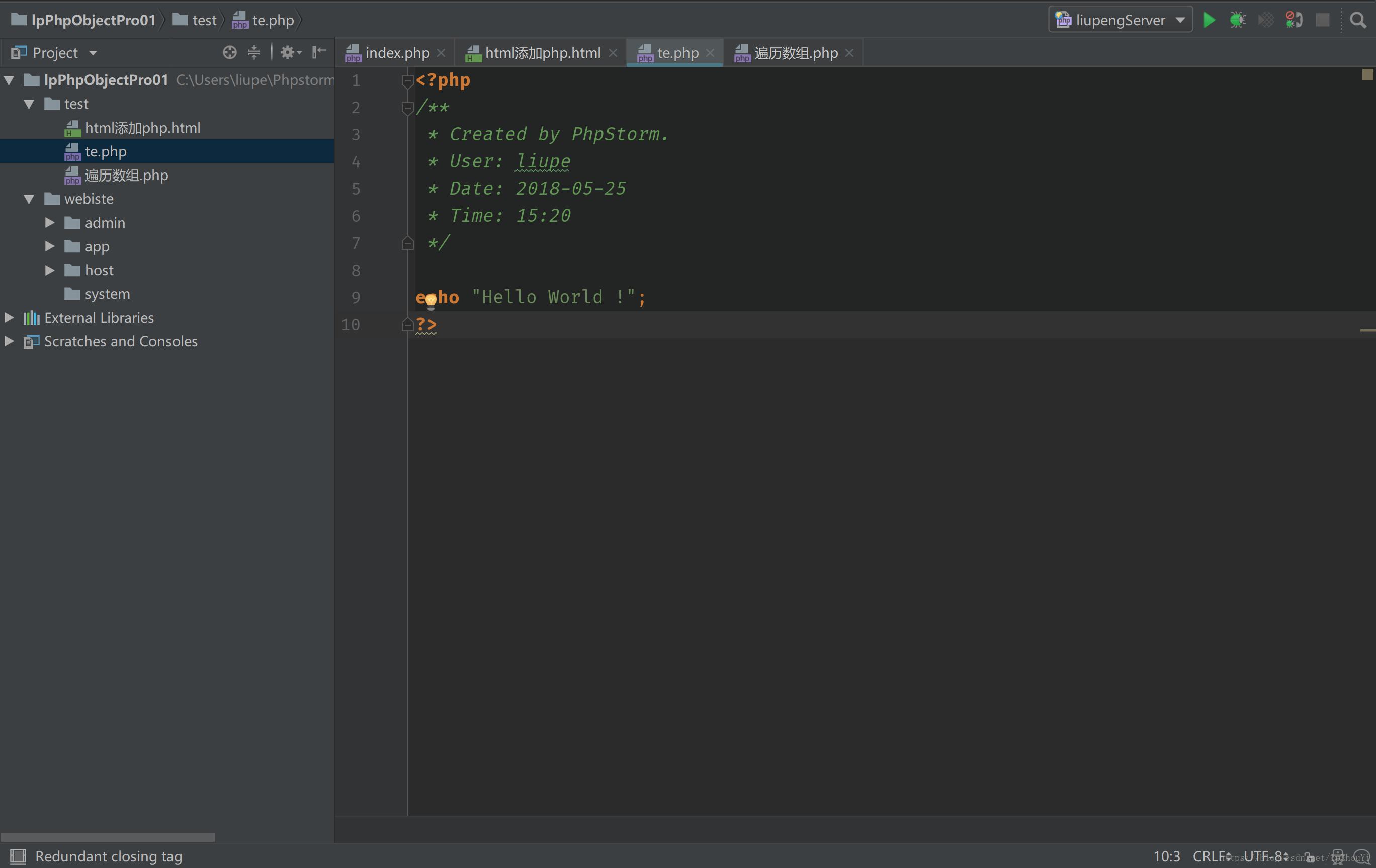Toggle fold for the doc comment block
Image resolution: width=1376 pixels, height=868 pixels.
(x=407, y=108)
